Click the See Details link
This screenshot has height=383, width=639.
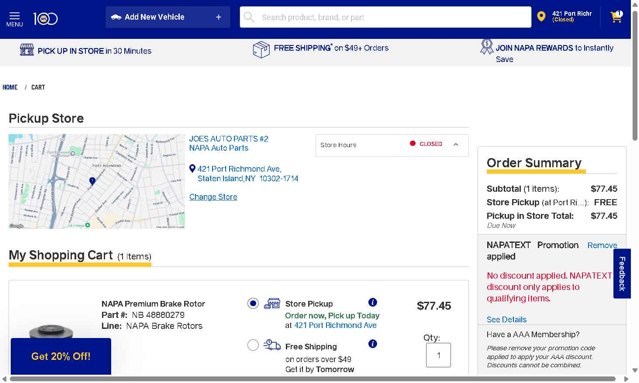pos(506,319)
